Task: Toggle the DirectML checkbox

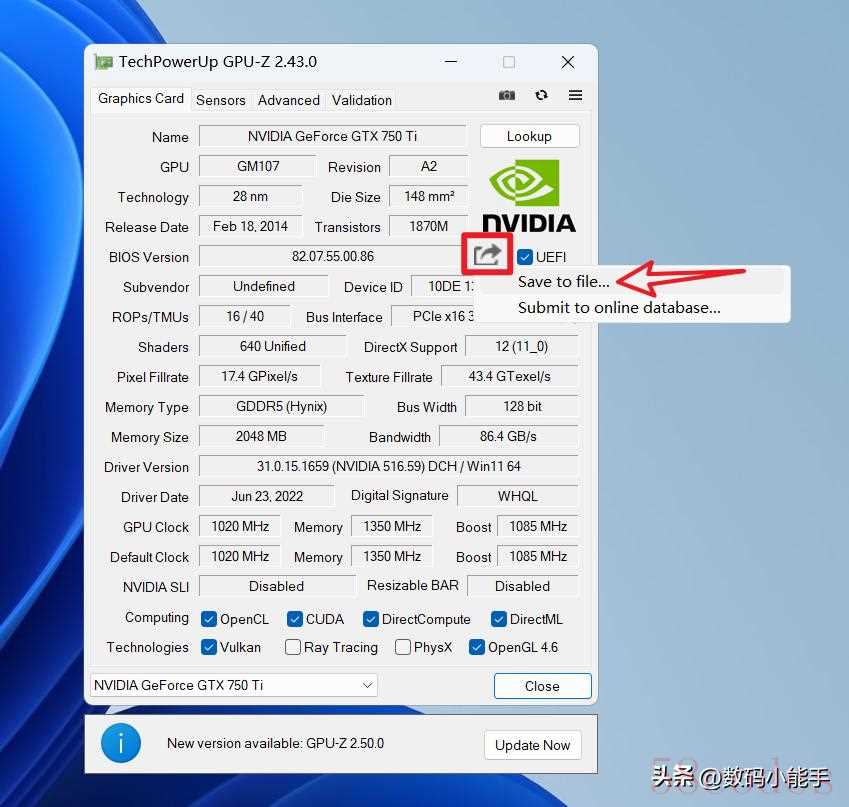Action: click(x=499, y=619)
